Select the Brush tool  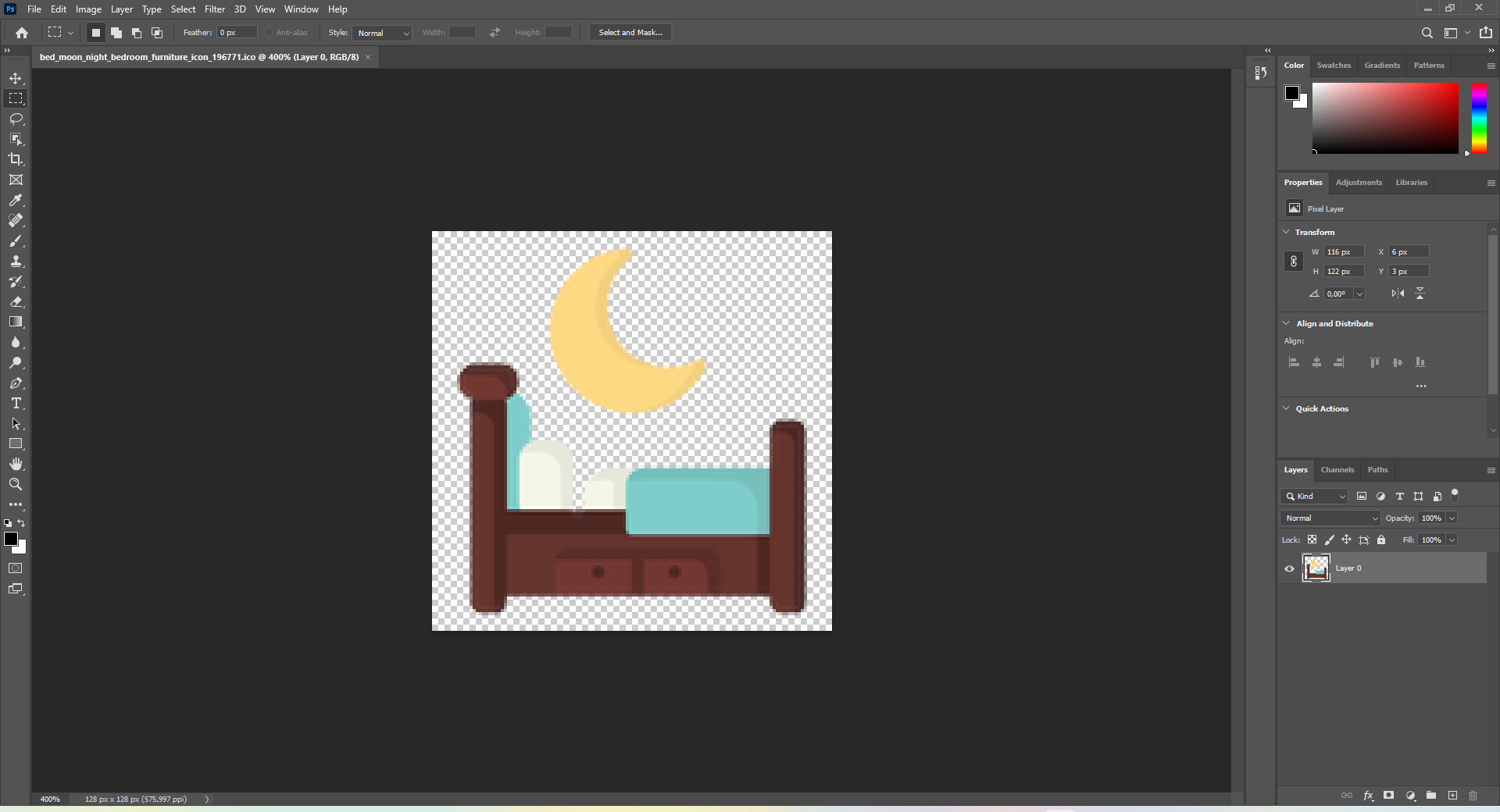(16, 240)
